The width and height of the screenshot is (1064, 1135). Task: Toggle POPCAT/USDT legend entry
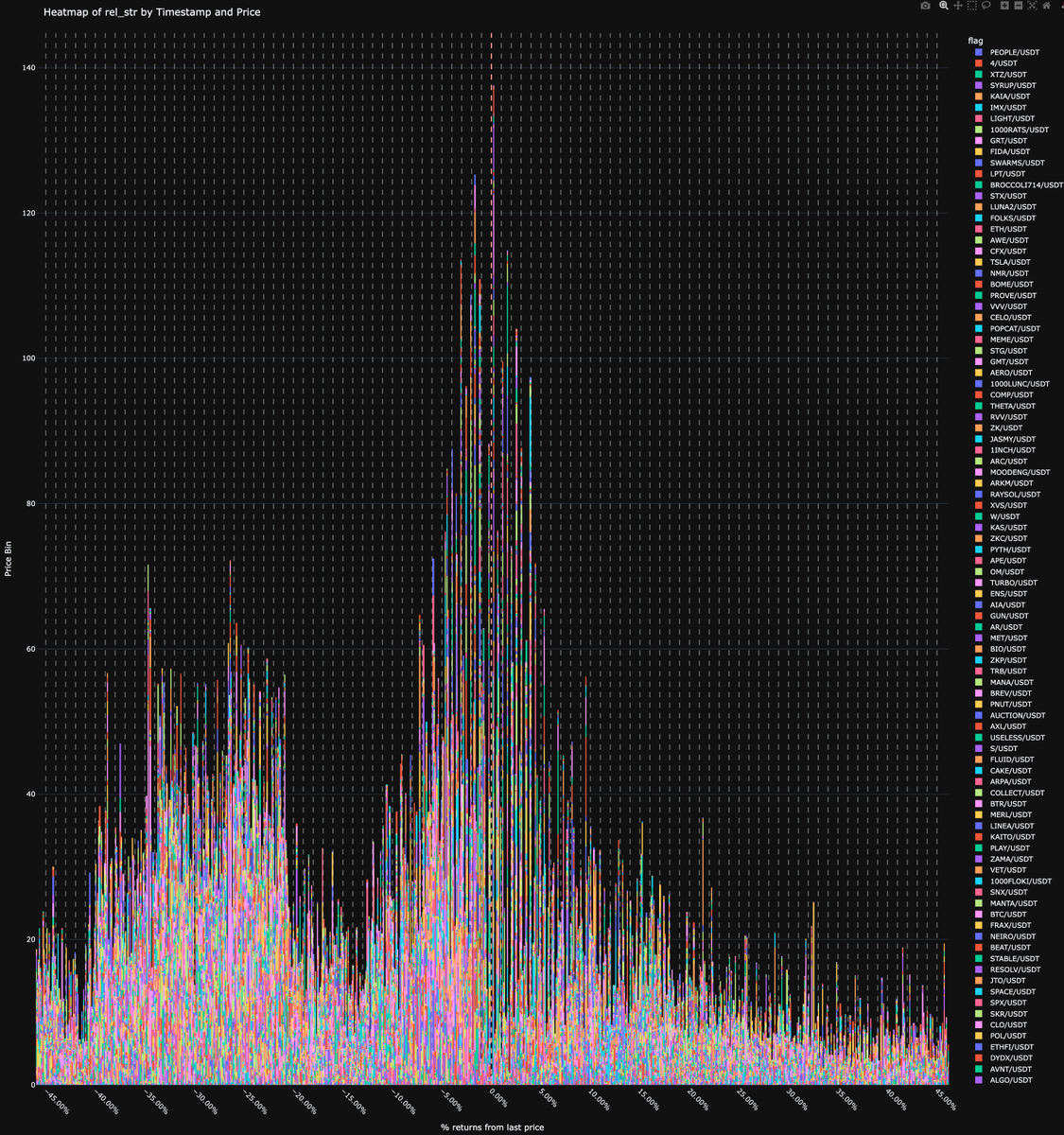click(1007, 328)
